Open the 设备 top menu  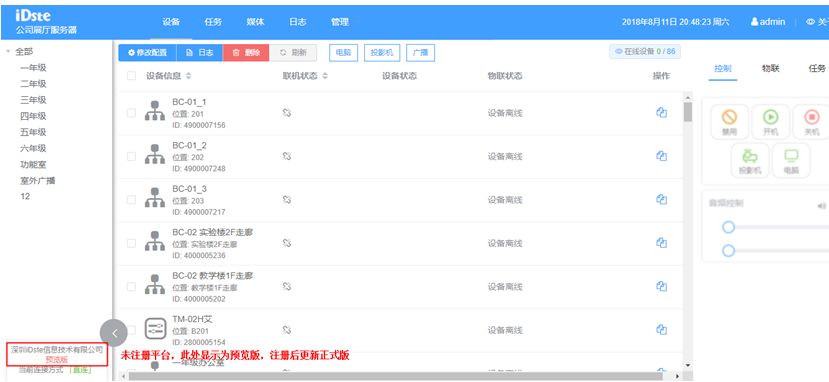point(171,22)
